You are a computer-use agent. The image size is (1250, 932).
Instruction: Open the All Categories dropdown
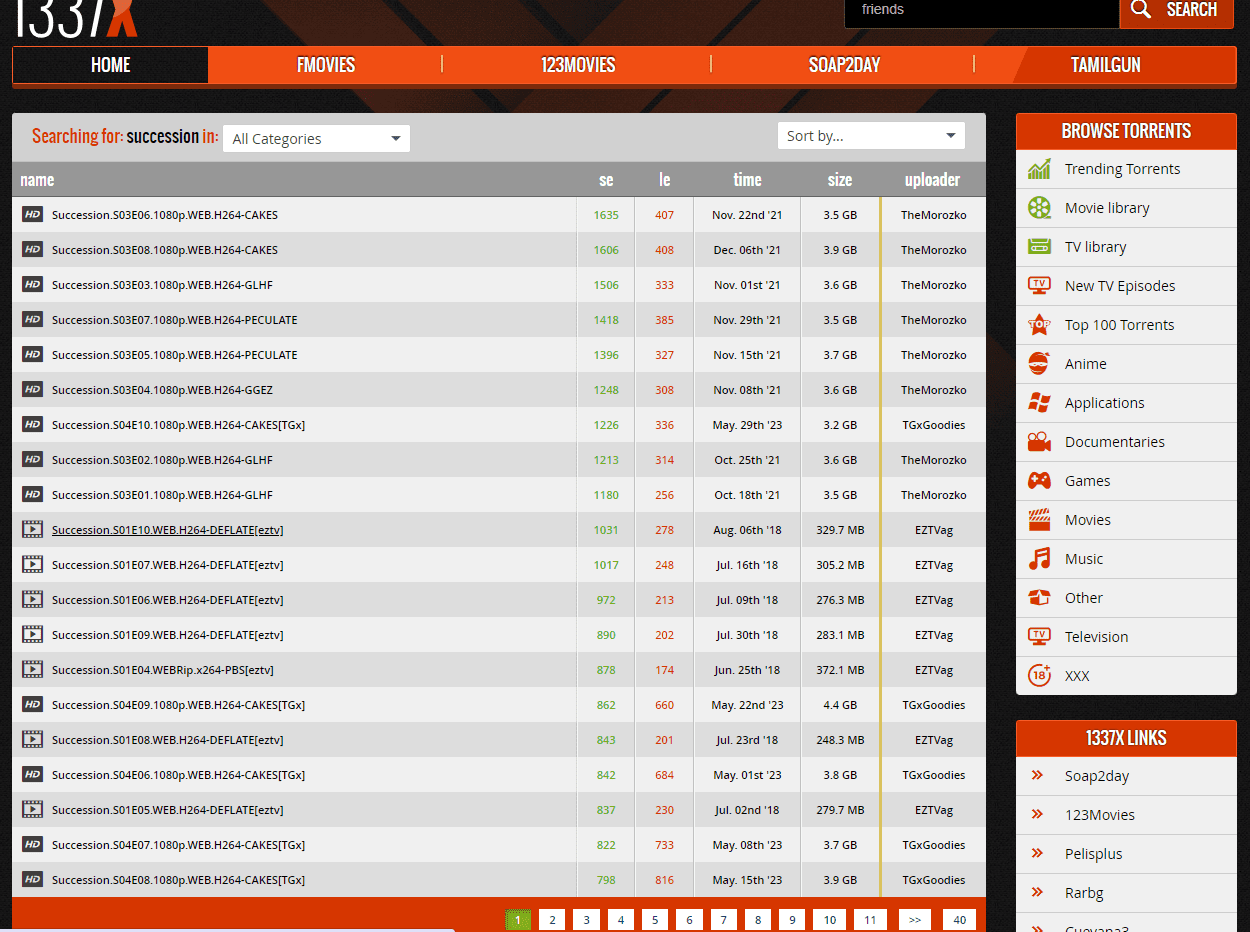[x=316, y=139]
